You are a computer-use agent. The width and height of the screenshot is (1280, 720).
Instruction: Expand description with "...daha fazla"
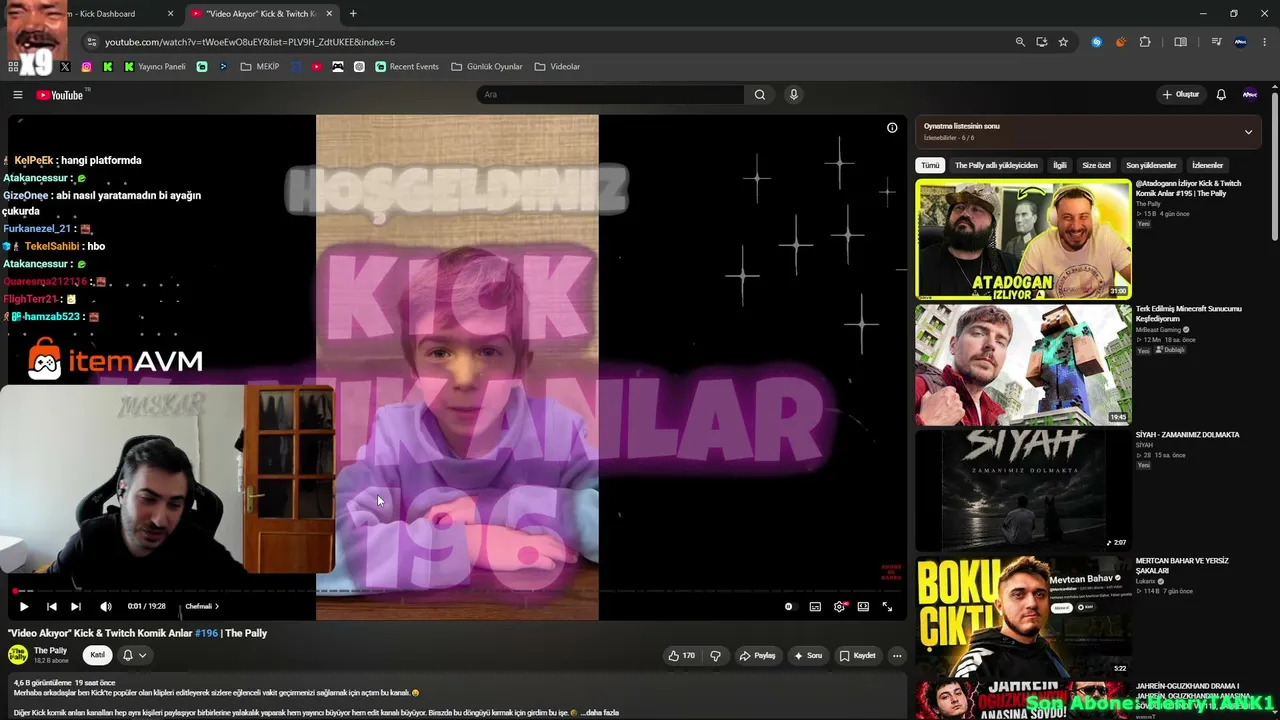pos(600,713)
